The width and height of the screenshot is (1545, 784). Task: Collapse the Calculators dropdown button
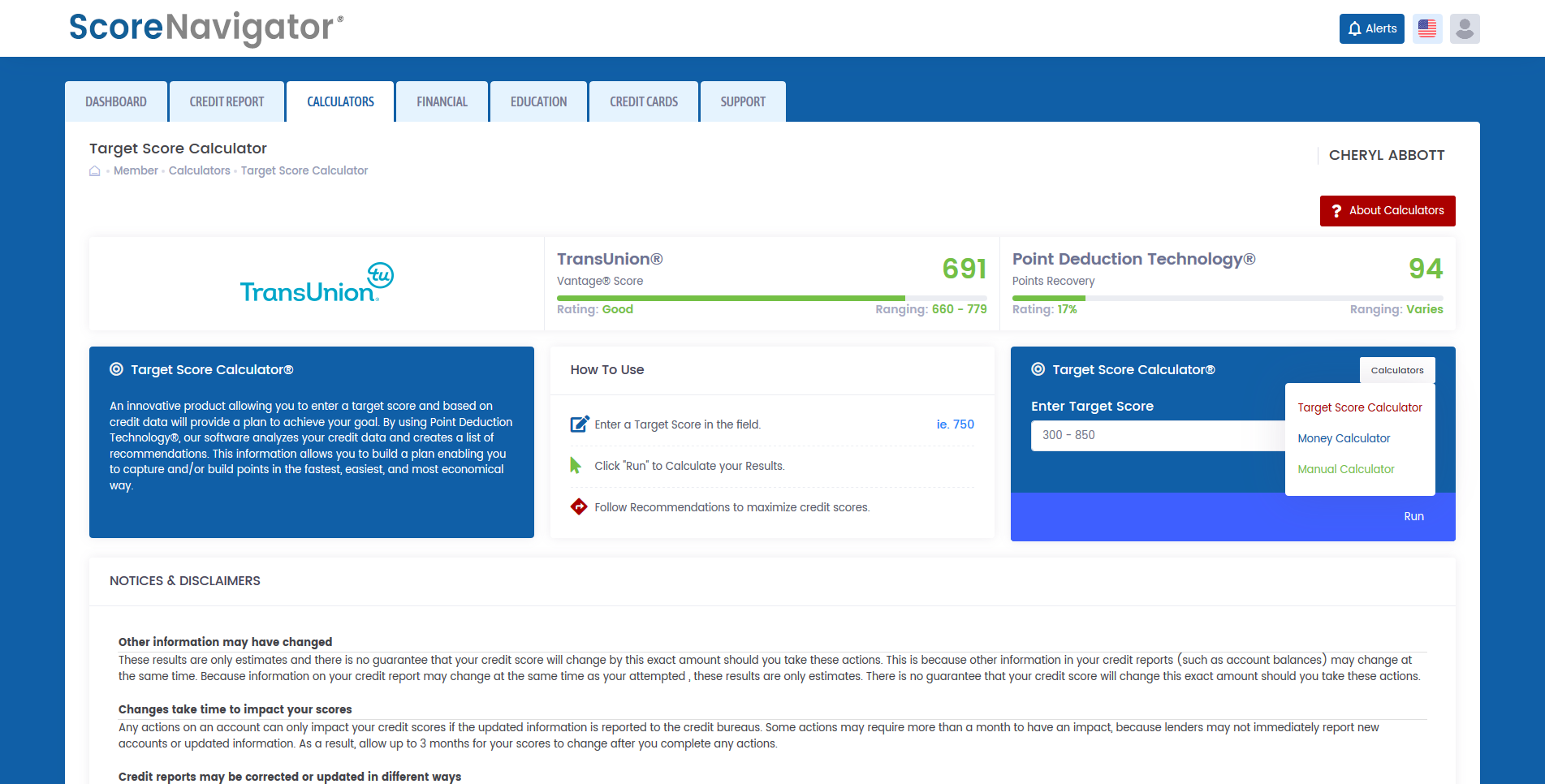coord(1397,370)
